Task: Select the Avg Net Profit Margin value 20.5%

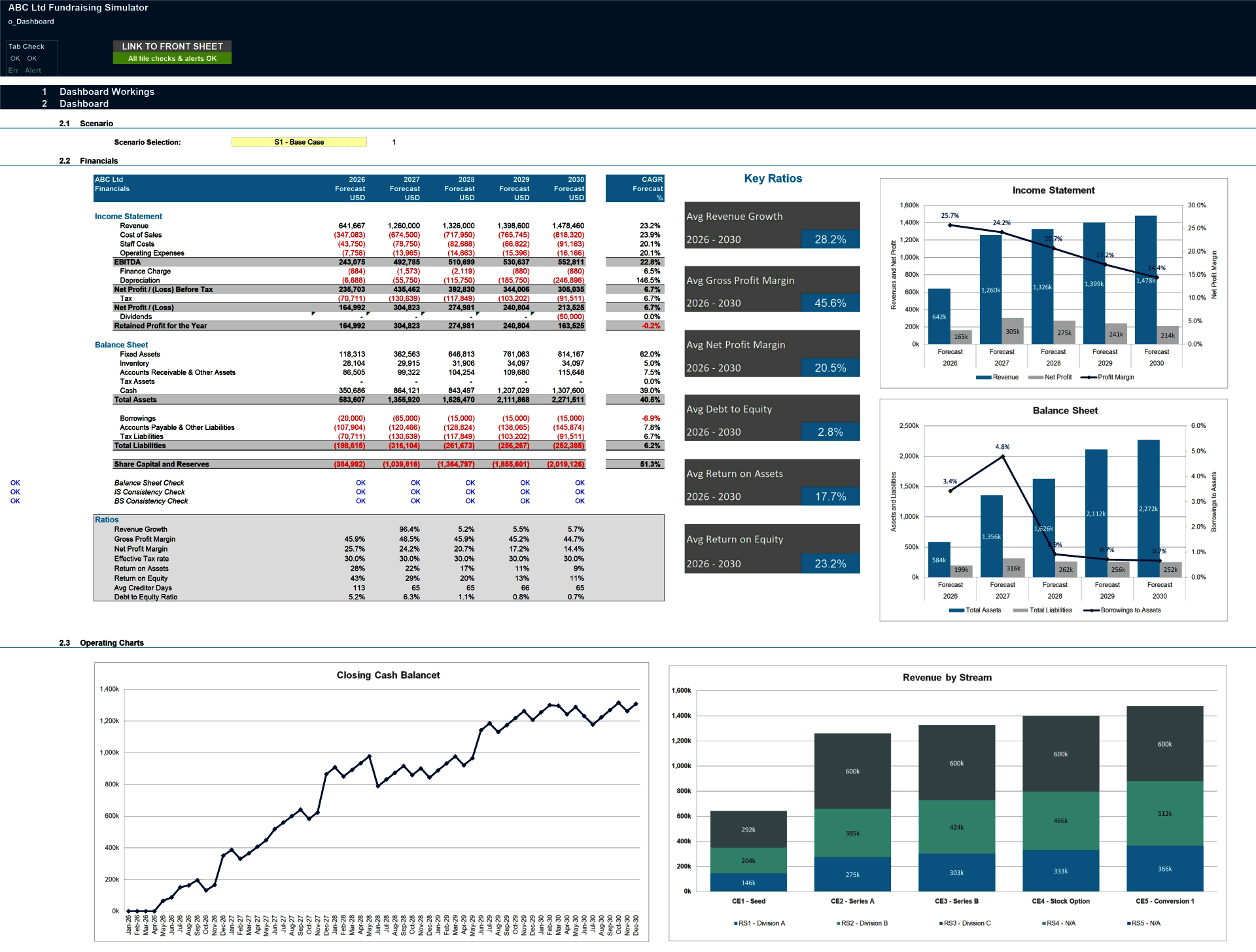Action: tap(830, 368)
